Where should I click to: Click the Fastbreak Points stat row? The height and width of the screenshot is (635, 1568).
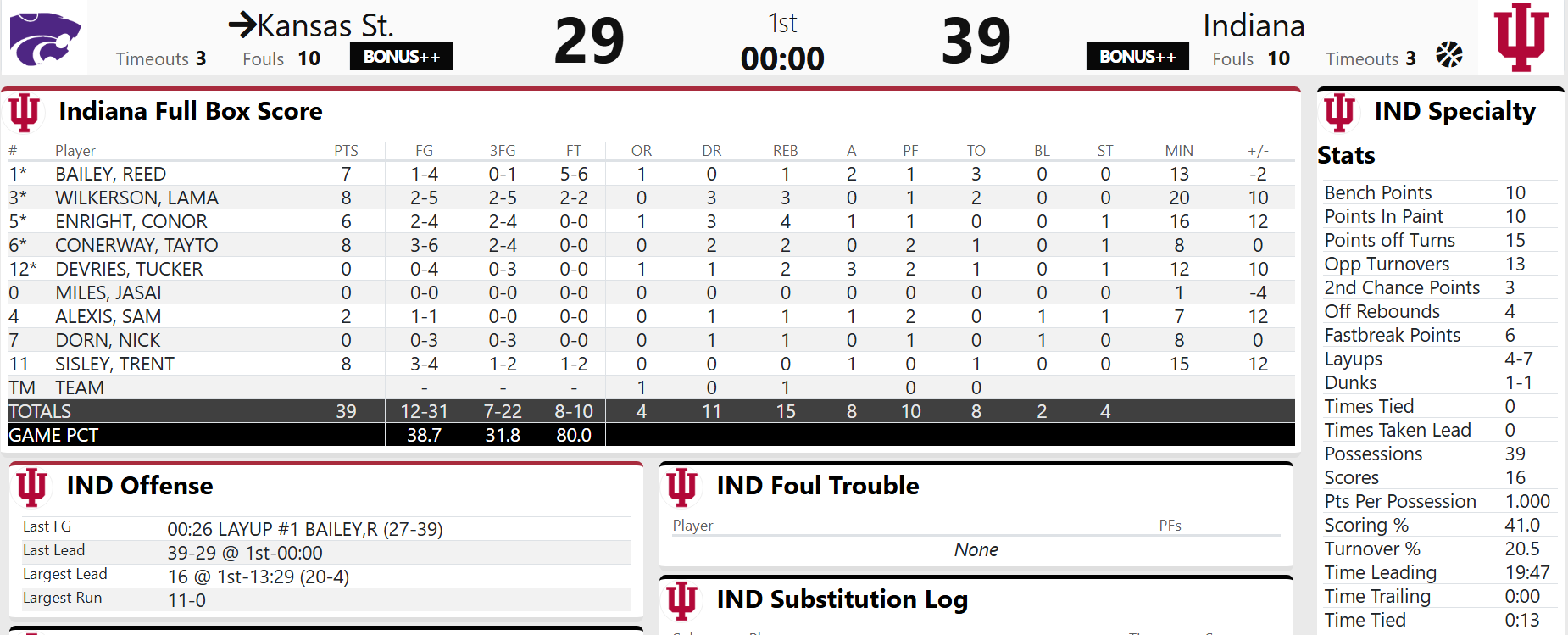tap(1392, 335)
